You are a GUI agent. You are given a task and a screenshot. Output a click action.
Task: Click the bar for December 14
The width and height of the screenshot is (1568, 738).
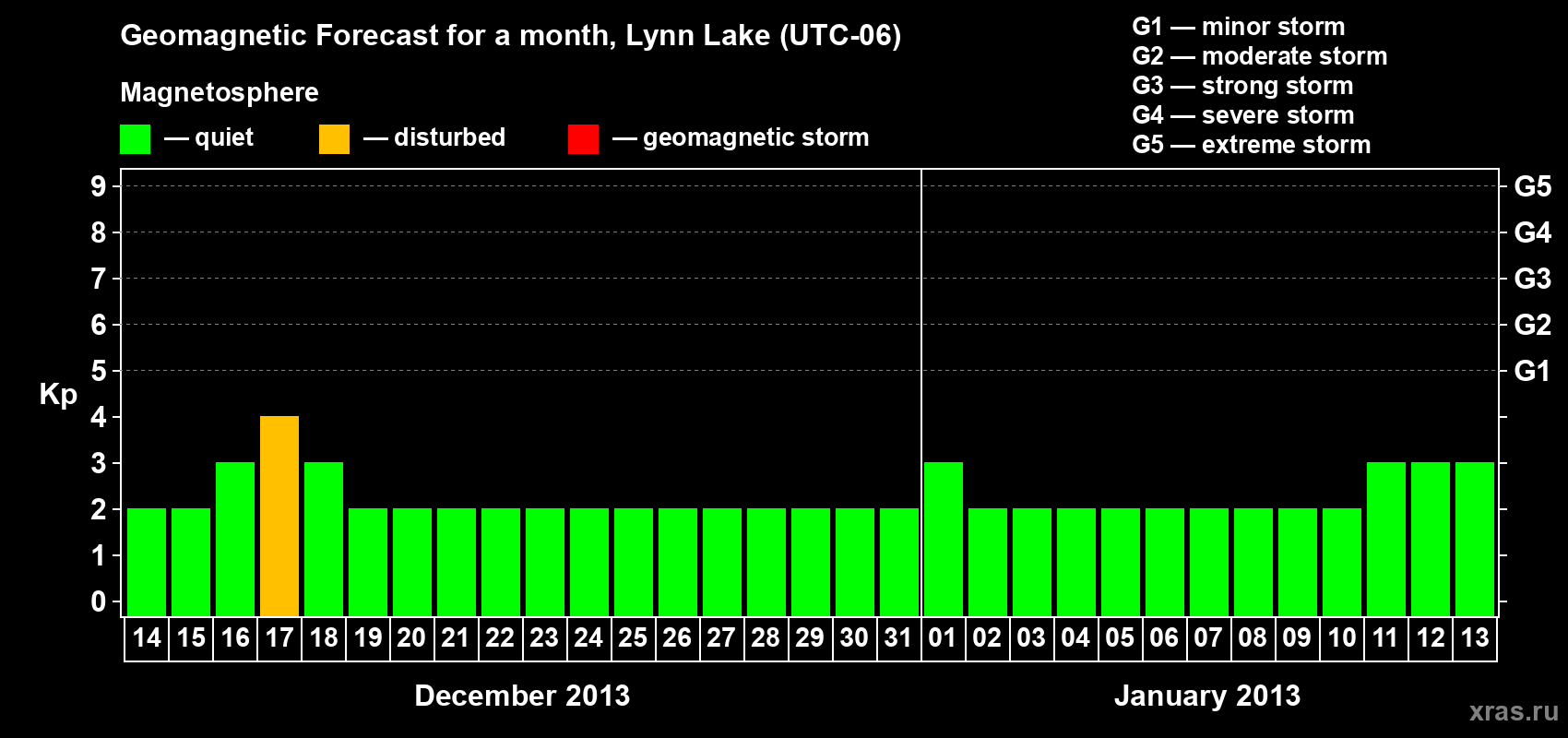coord(147,562)
